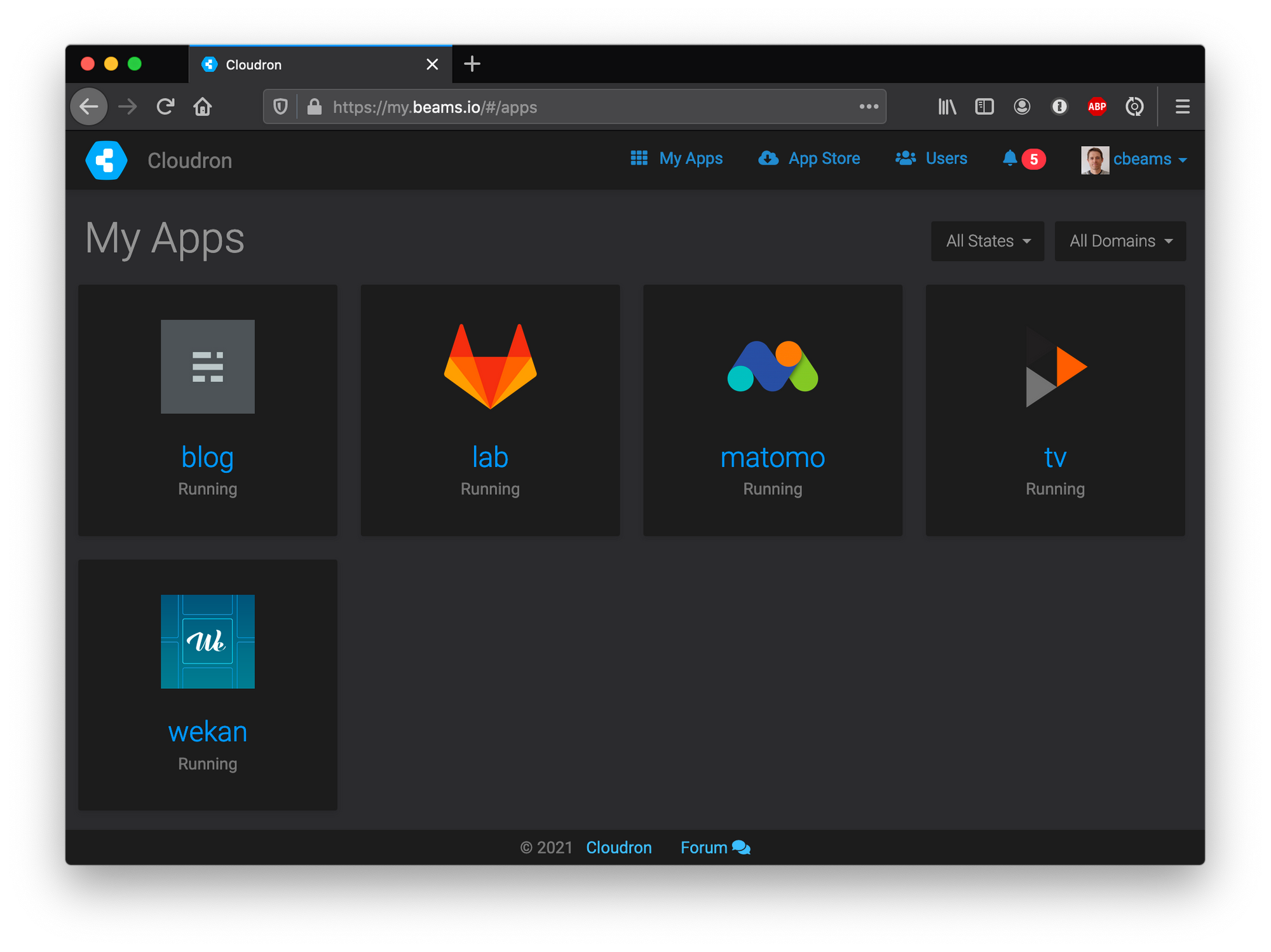
Task: Open the blog app link
Action: click(207, 457)
